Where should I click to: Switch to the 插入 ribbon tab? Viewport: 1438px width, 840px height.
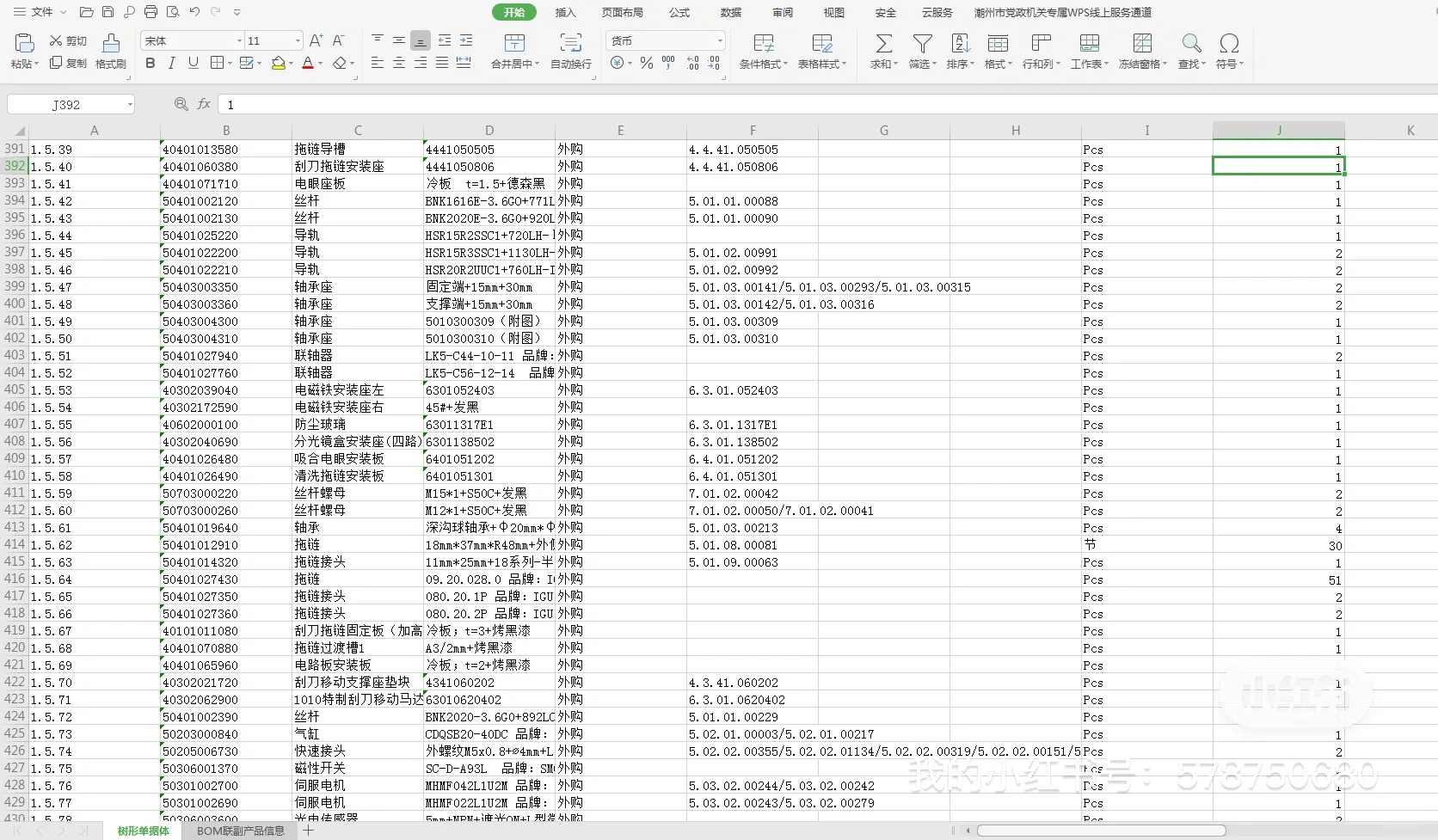point(565,12)
